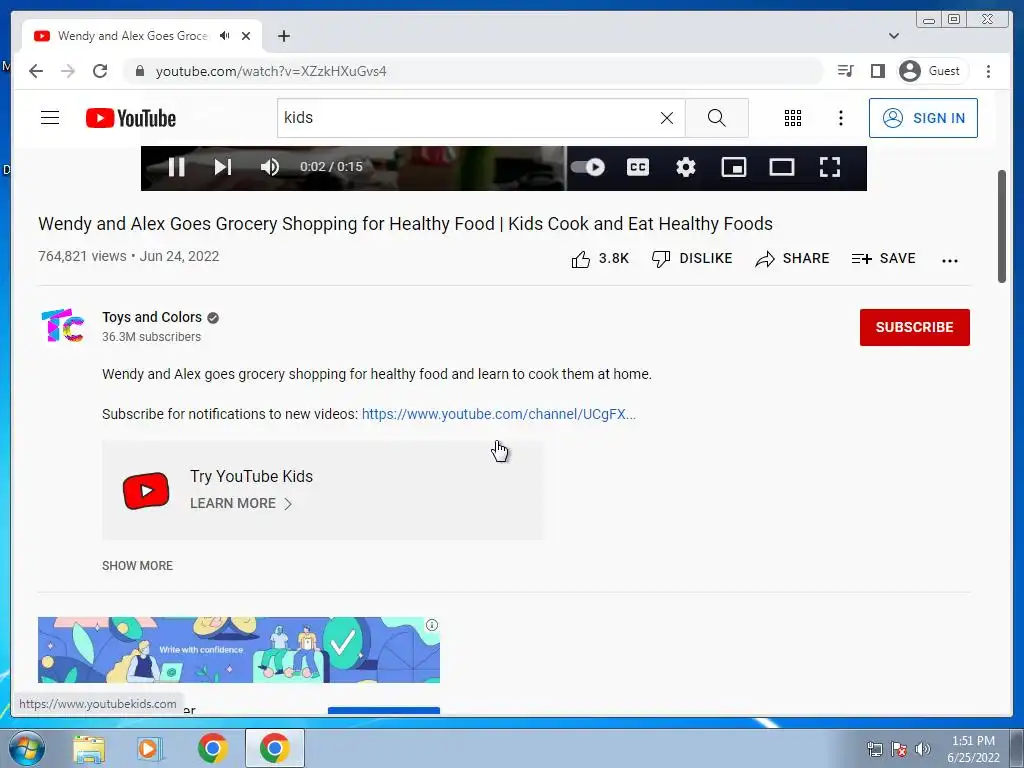This screenshot has height=768, width=1024.
Task: Share this video
Action: [792, 259]
